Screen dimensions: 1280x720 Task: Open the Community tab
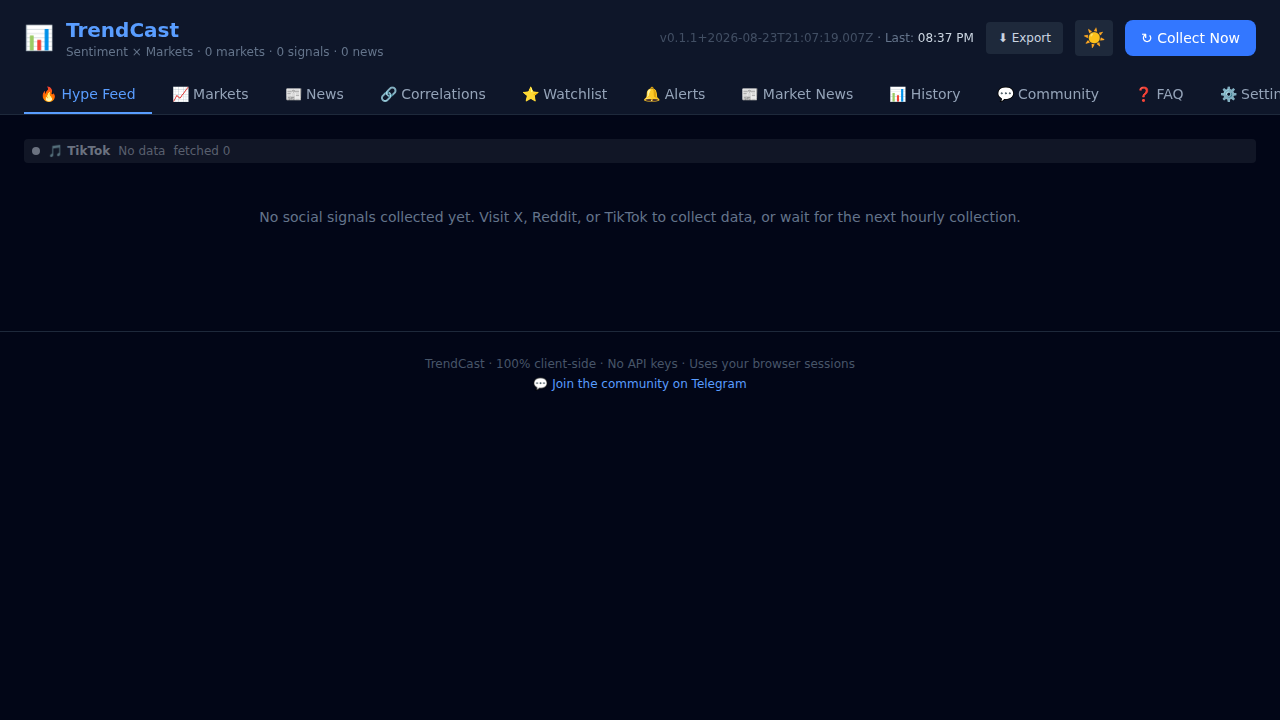pyautogui.click(x=1048, y=94)
